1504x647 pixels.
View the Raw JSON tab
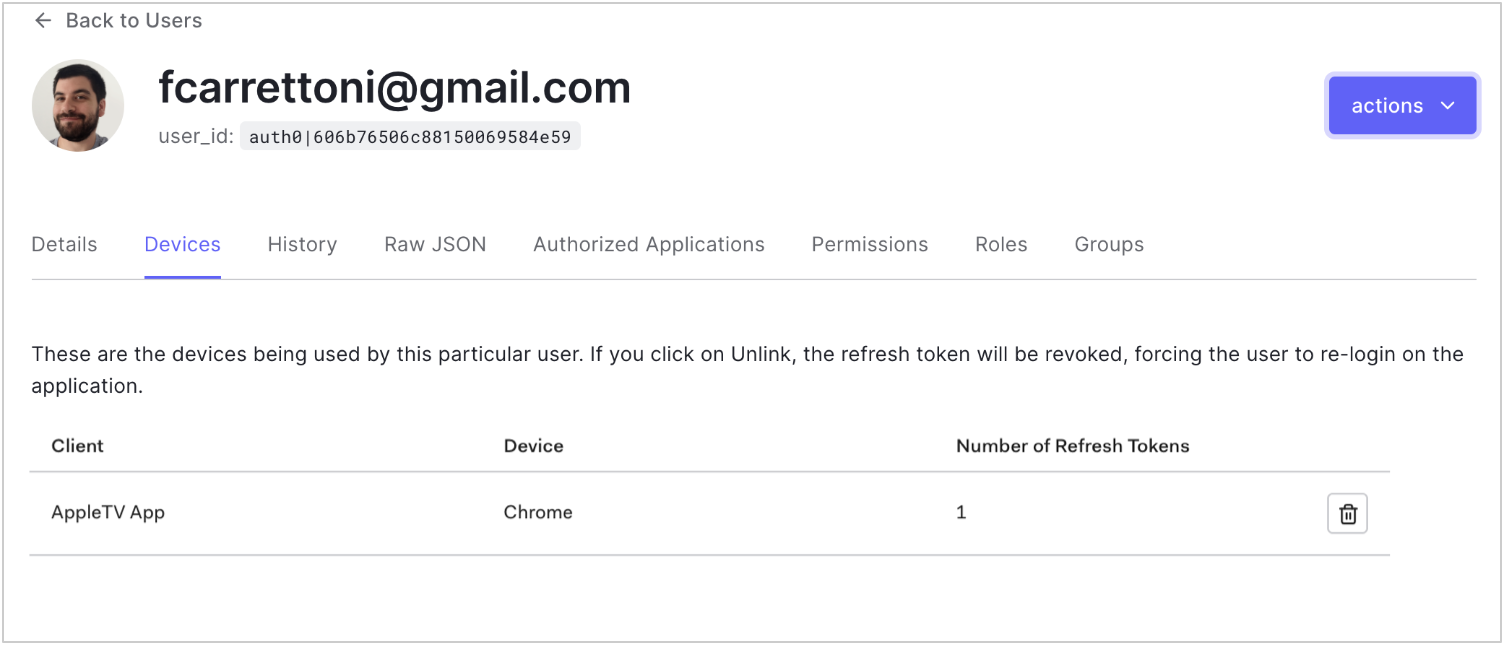coord(435,244)
